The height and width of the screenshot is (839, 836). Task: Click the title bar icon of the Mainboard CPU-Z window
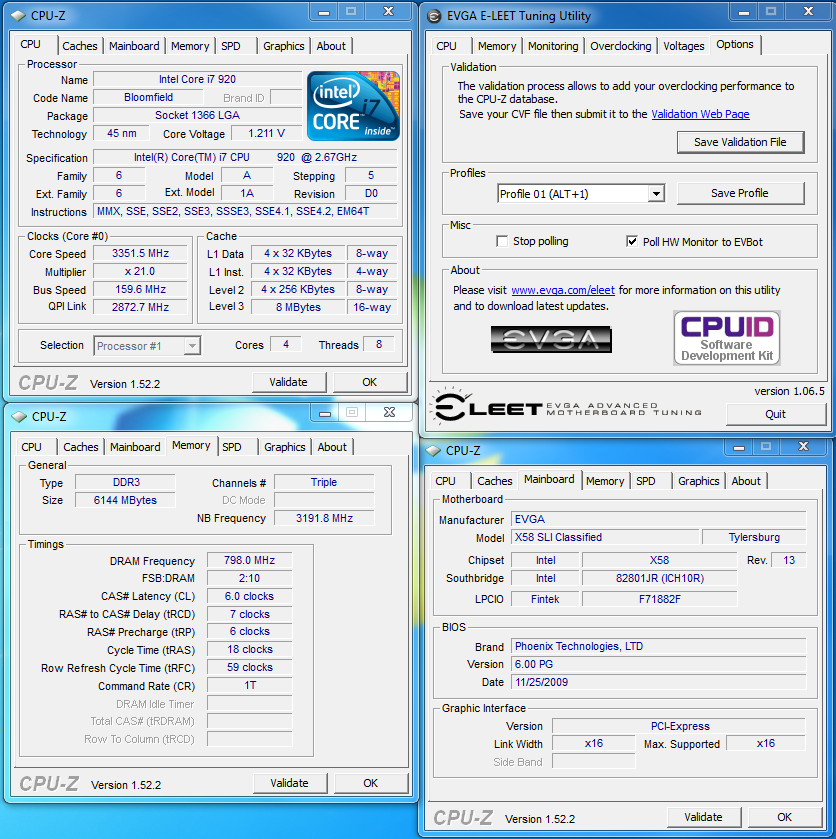431,451
